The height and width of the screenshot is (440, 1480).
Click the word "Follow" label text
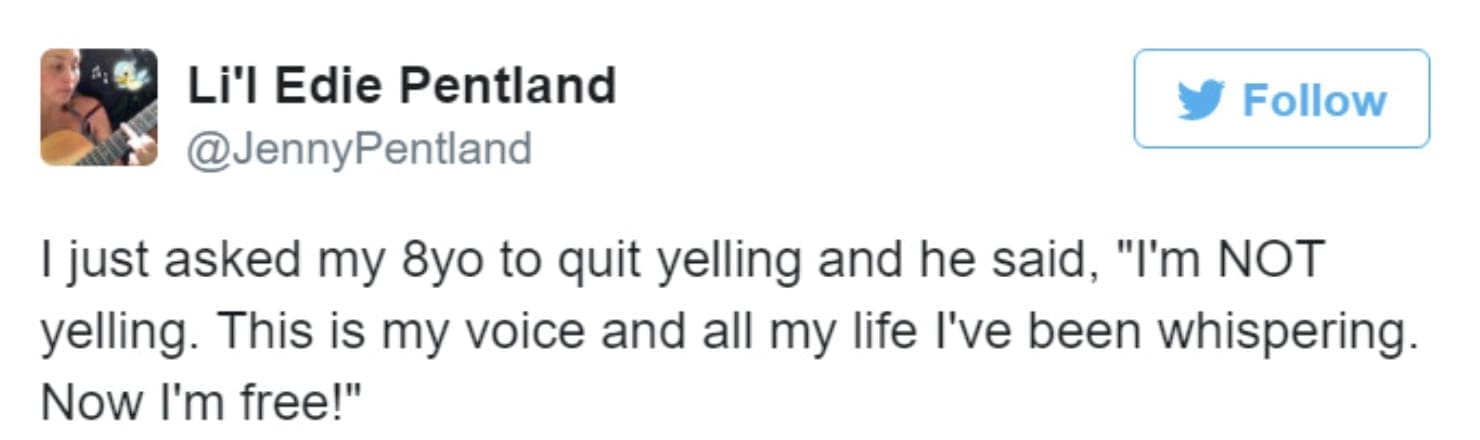[x=1314, y=101]
